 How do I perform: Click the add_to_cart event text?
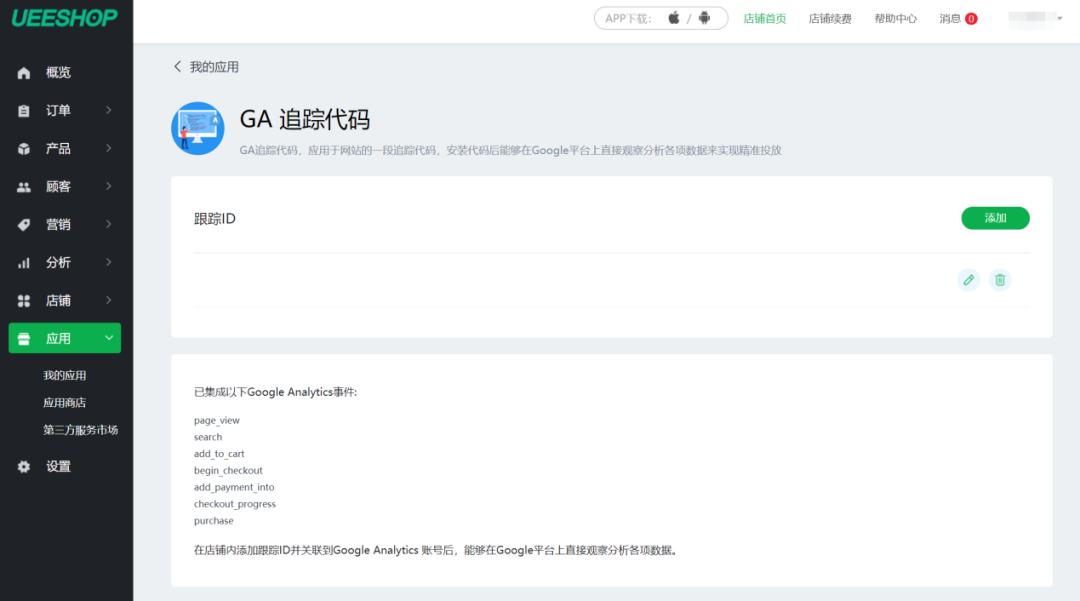219,454
